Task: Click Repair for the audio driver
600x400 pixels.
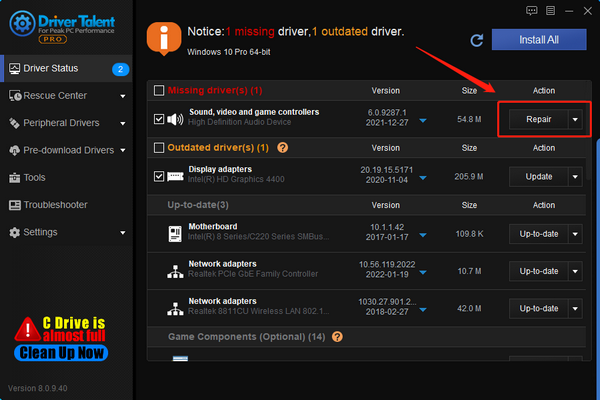Action: [x=538, y=119]
